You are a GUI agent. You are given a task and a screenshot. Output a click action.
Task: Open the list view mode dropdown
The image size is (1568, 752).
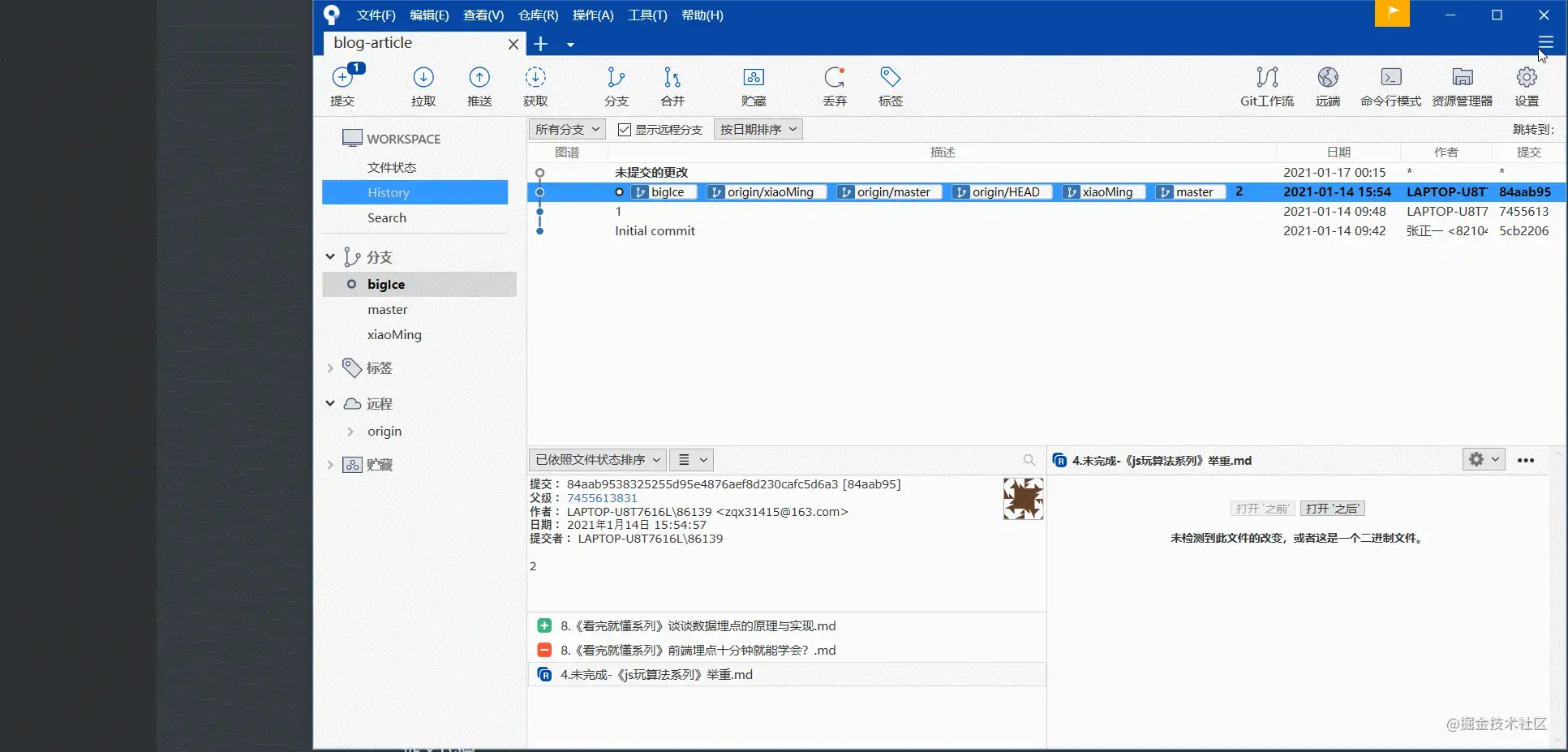tap(692, 460)
